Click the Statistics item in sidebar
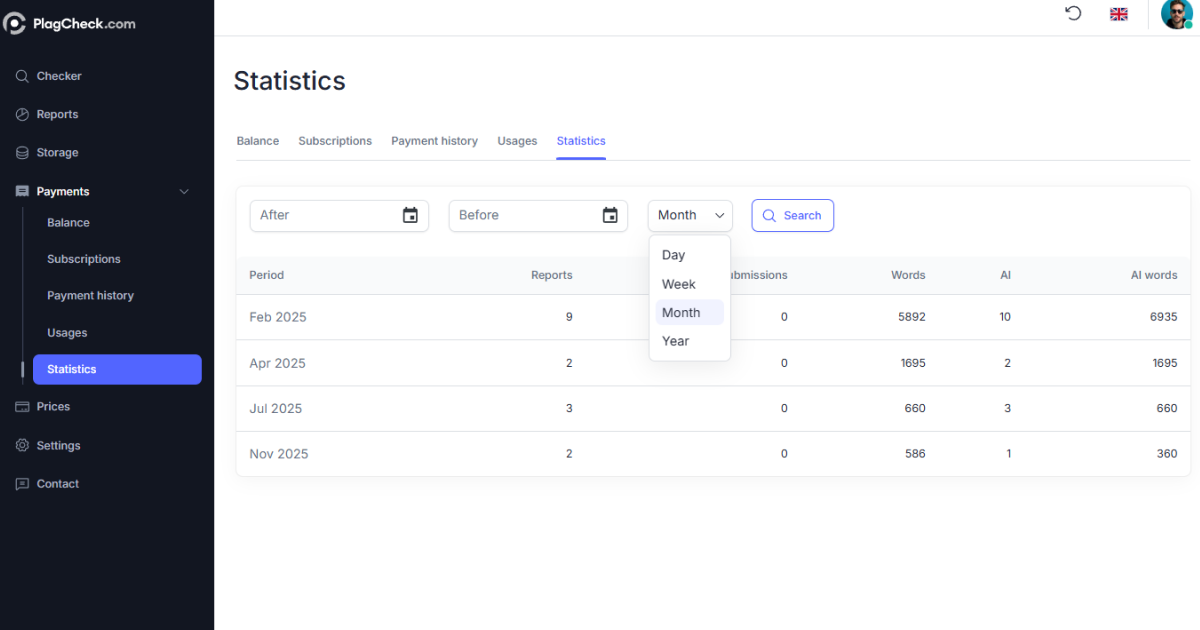1200x630 pixels. (x=71, y=369)
